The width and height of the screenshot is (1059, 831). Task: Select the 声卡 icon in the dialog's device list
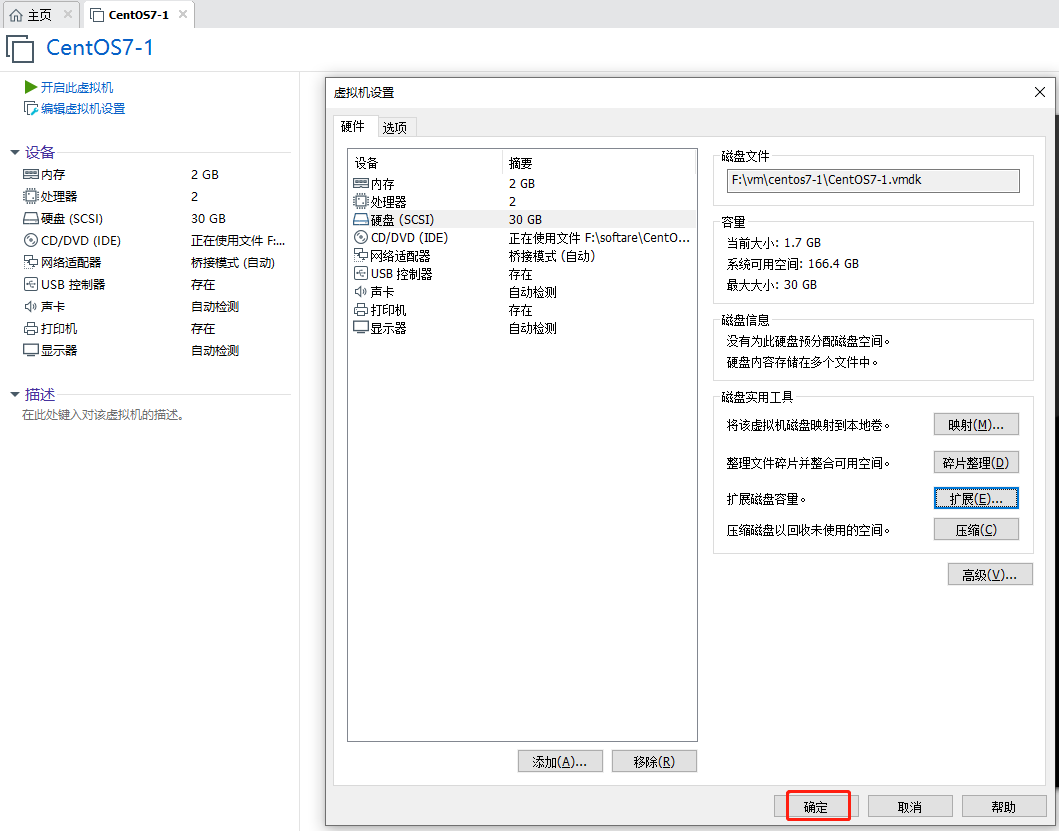coord(361,292)
